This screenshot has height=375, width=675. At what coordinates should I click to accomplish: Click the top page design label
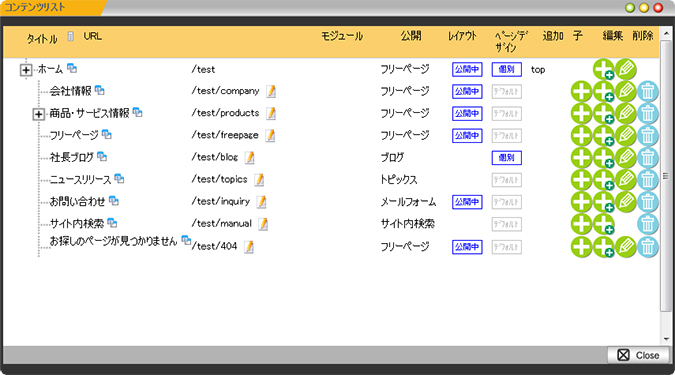tap(538, 70)
